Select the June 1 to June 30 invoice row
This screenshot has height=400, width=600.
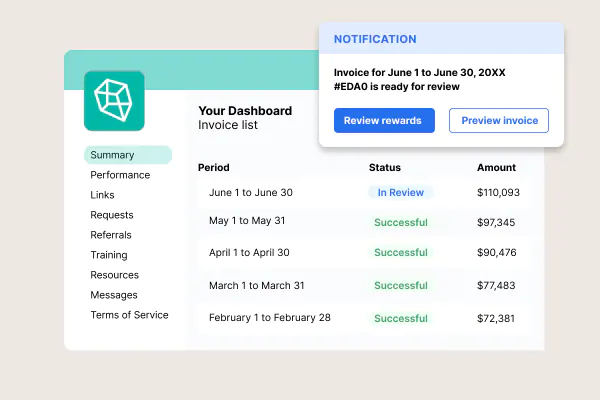[250, 193]
